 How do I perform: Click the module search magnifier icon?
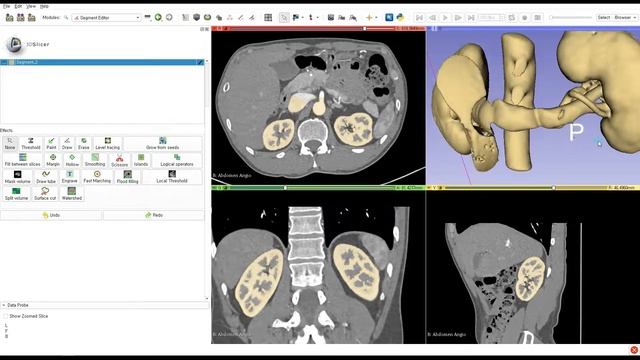click(x=66, y=18)
